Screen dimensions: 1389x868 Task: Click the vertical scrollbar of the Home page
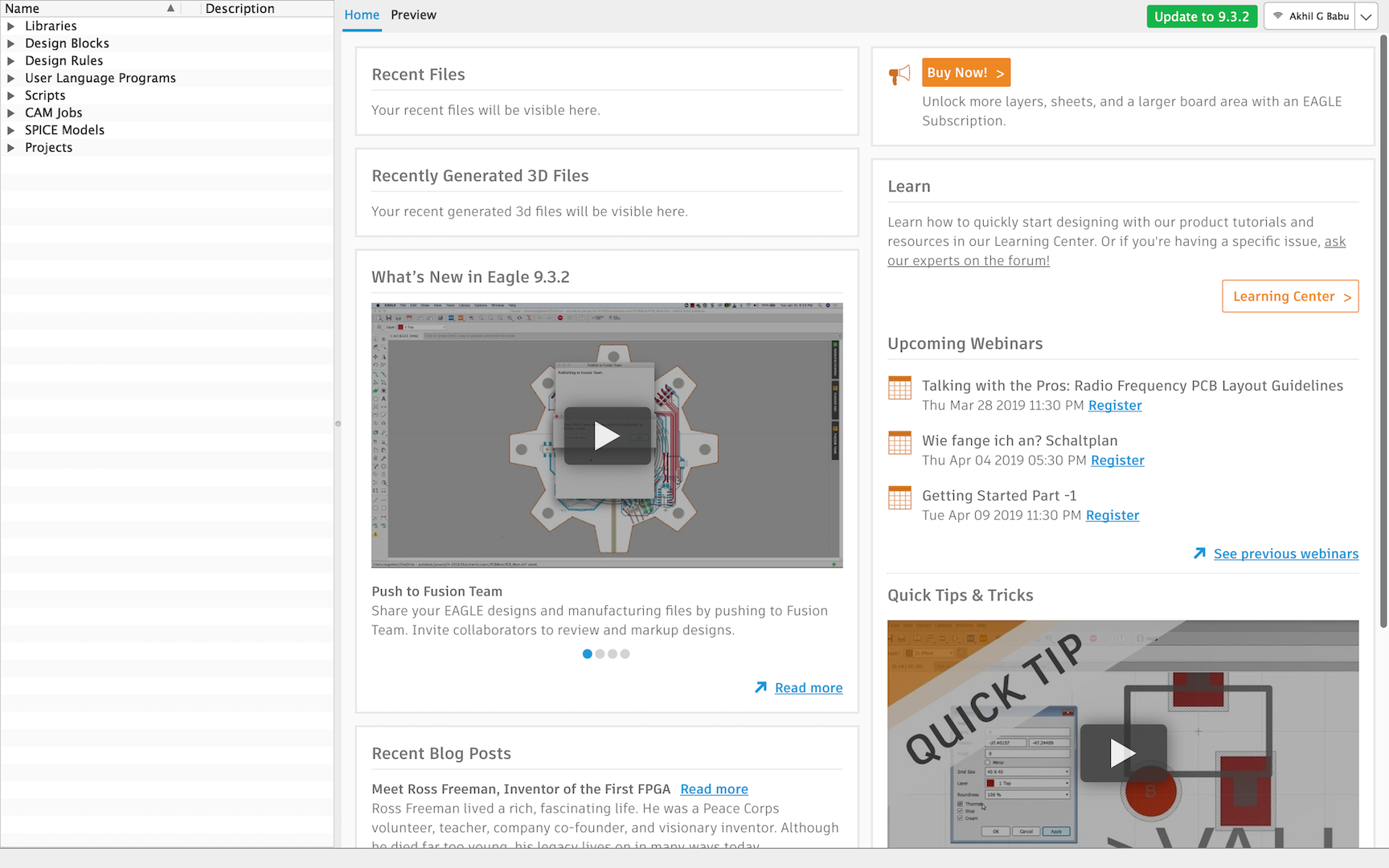click(x=1383, y=330)
